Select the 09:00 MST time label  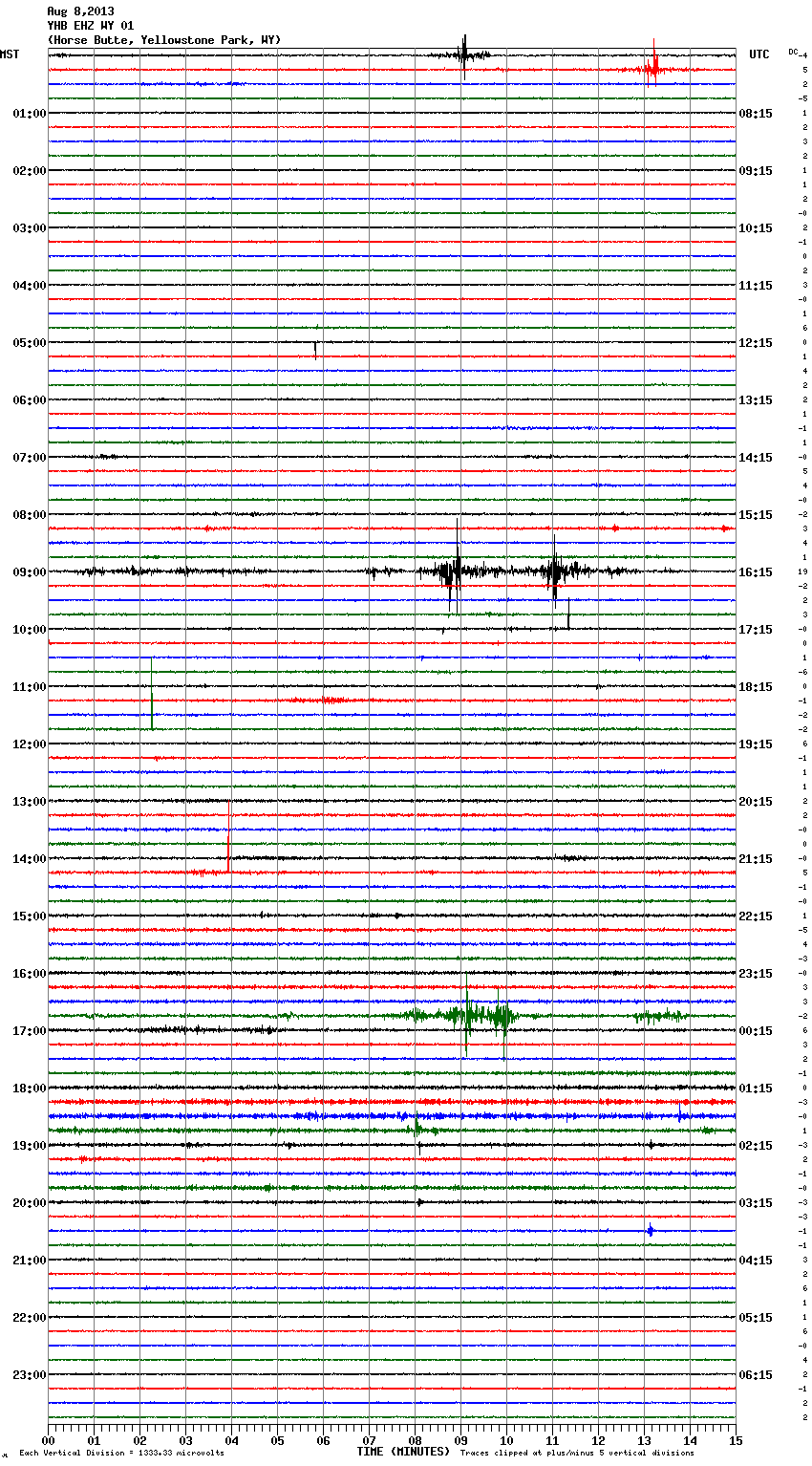pos(29,572)
